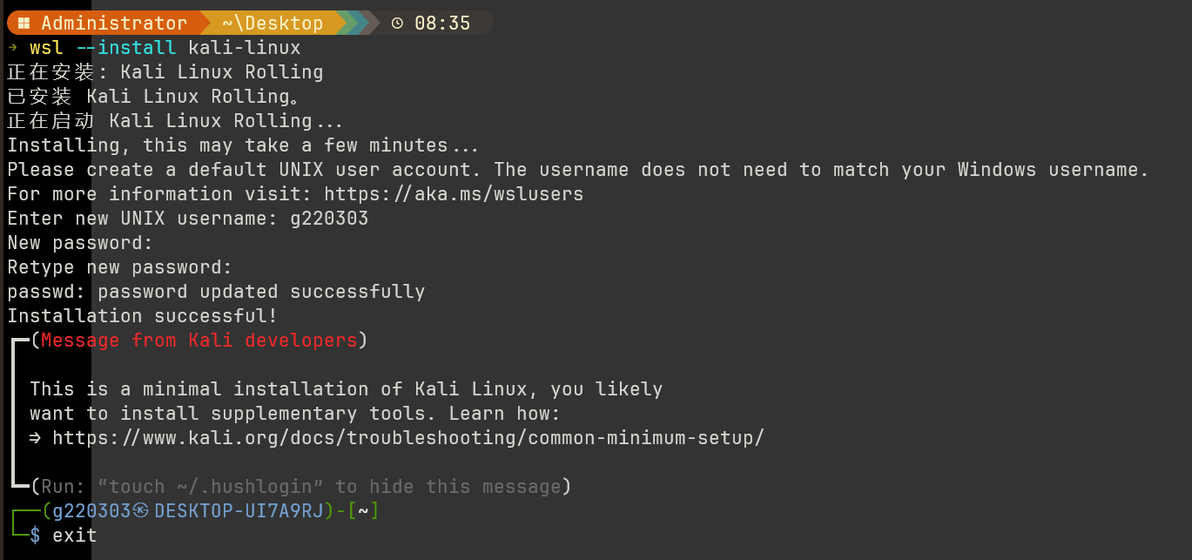Click the exit command text
The height and width of the screenshot is (560, 1192).
[75, 536]
